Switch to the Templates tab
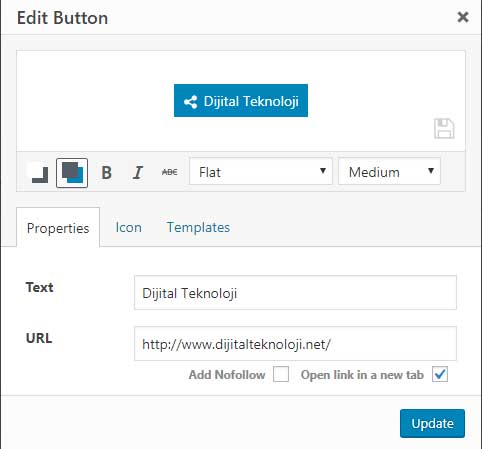This screenshot has height=449, width=482. pyautogui.click(x=198, y=227)
